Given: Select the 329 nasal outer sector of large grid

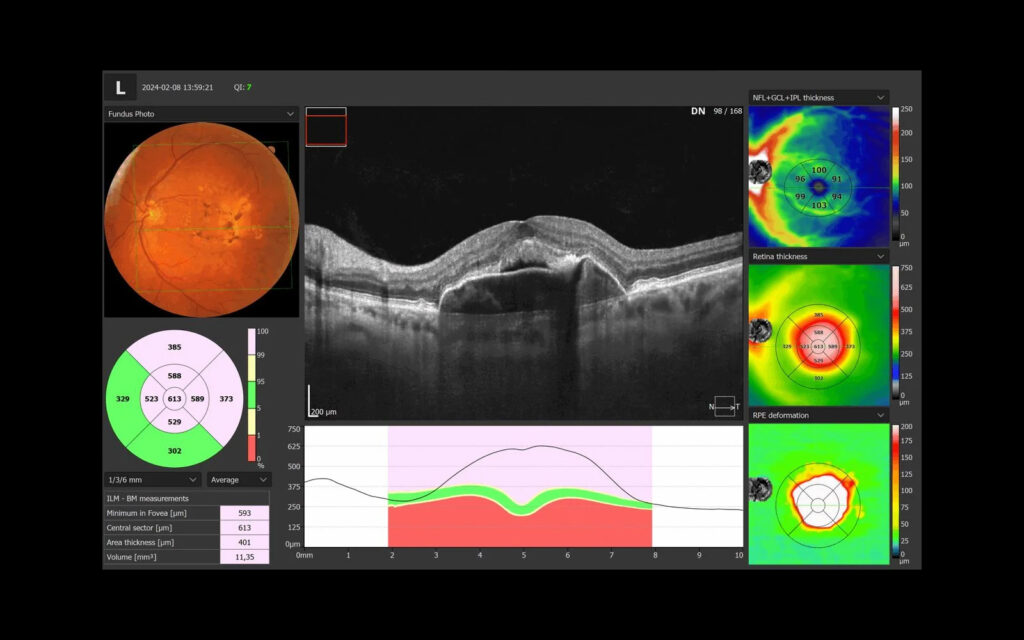Looking at the screenshot, I should click(123, 399).
